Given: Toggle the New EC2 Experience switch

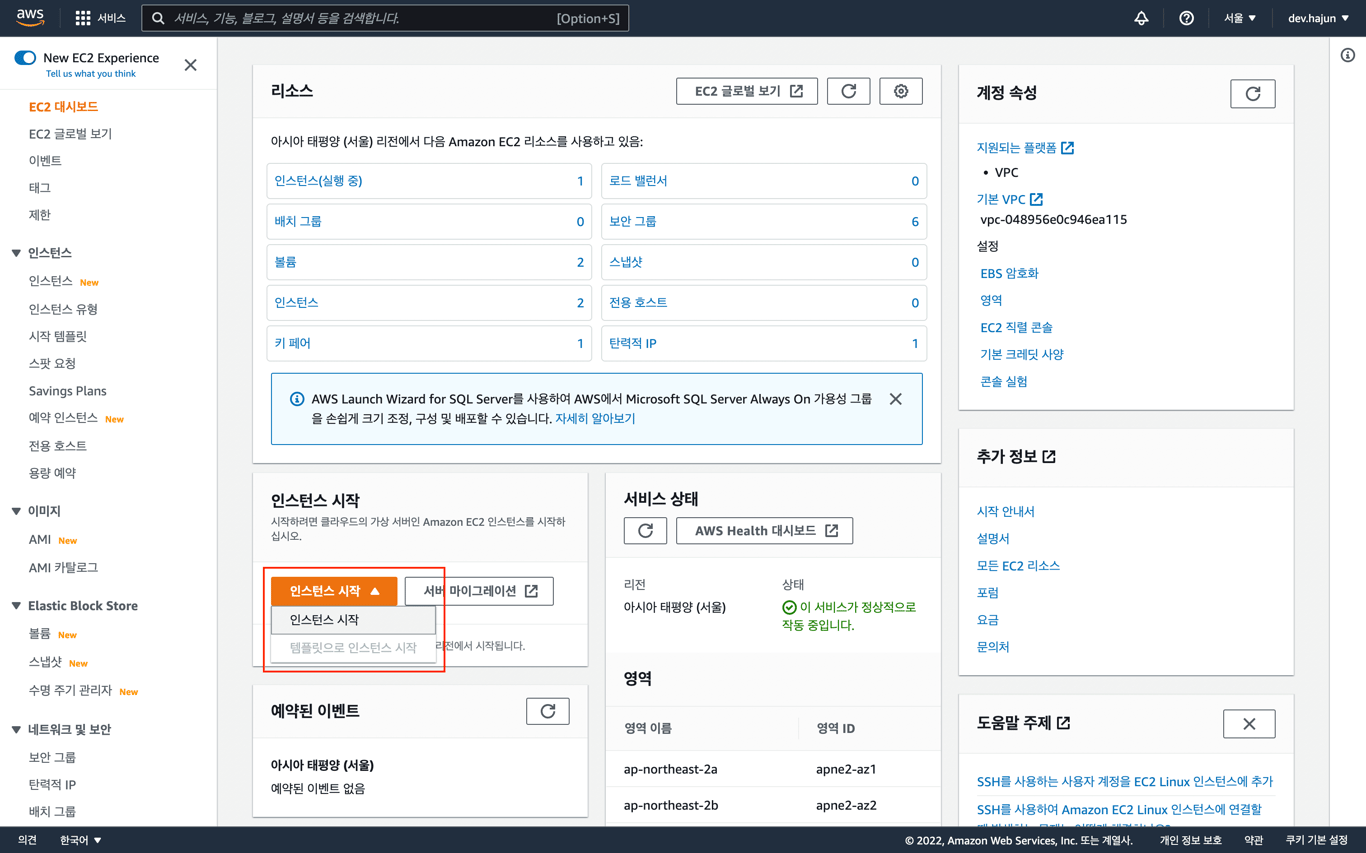Looking at the screenshot, I should [25, 58].
